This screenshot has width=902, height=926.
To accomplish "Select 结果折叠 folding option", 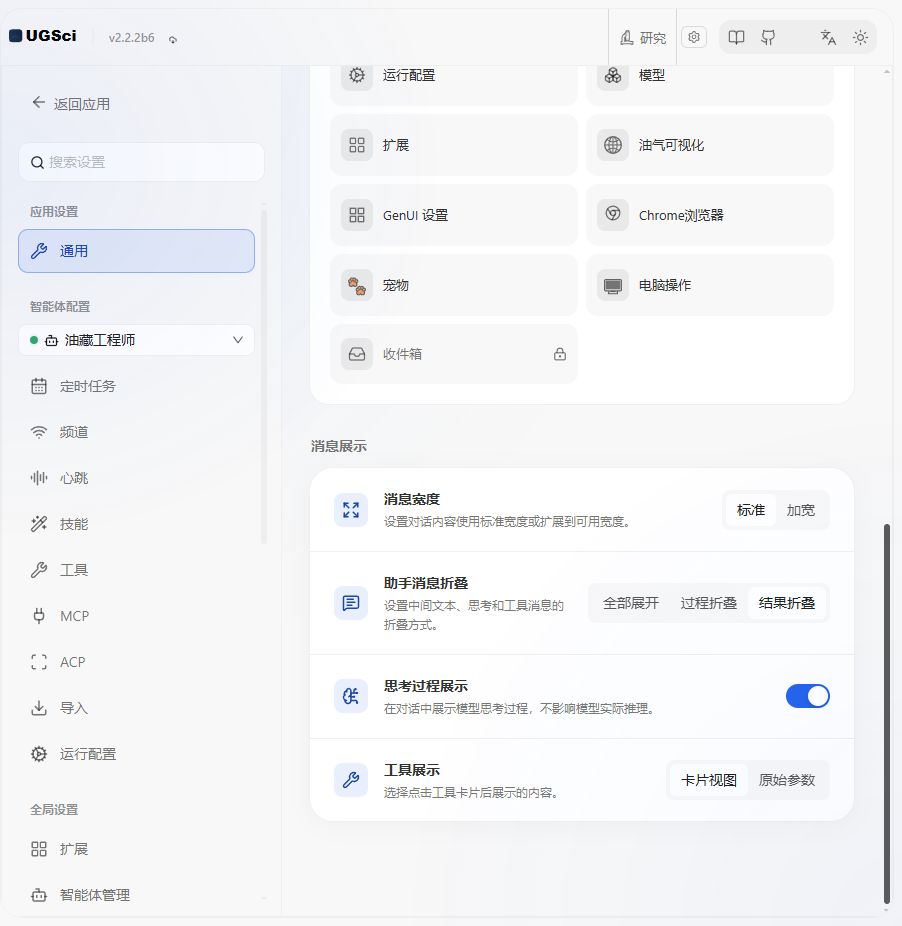I will 787,603.
